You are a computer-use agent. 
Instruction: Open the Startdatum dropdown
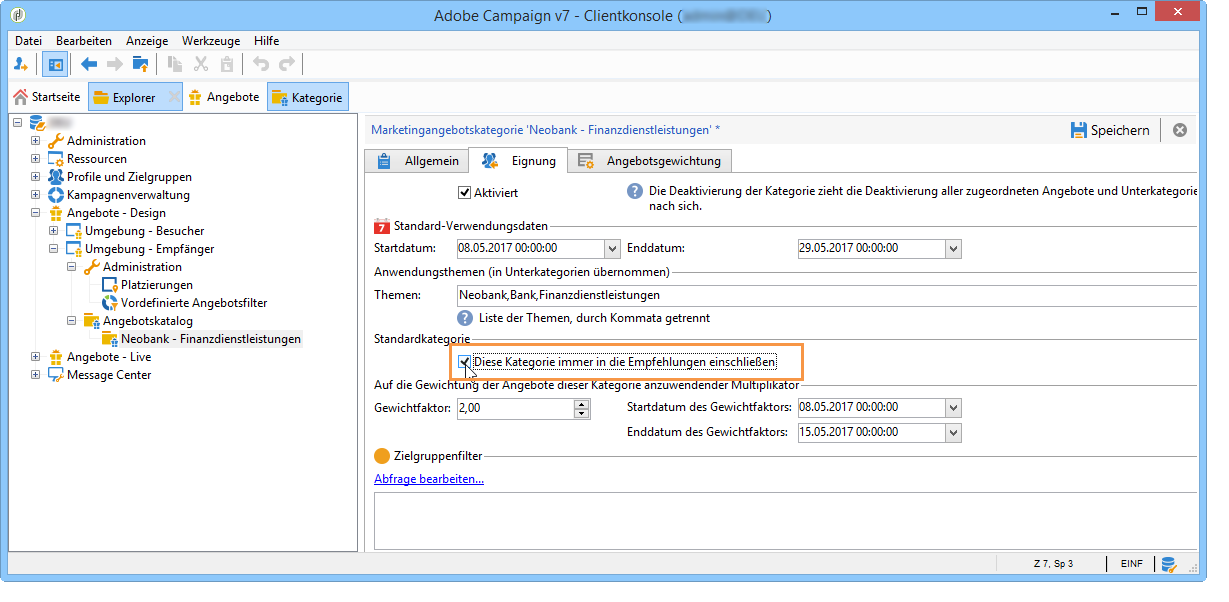pos(612,248)
